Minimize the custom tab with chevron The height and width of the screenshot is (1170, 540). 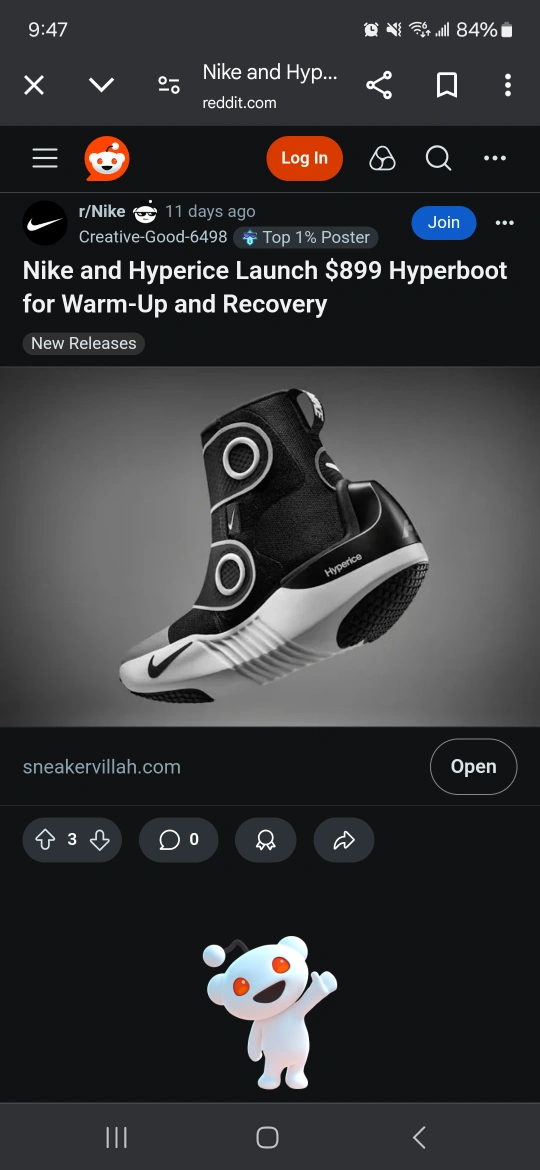101,86
